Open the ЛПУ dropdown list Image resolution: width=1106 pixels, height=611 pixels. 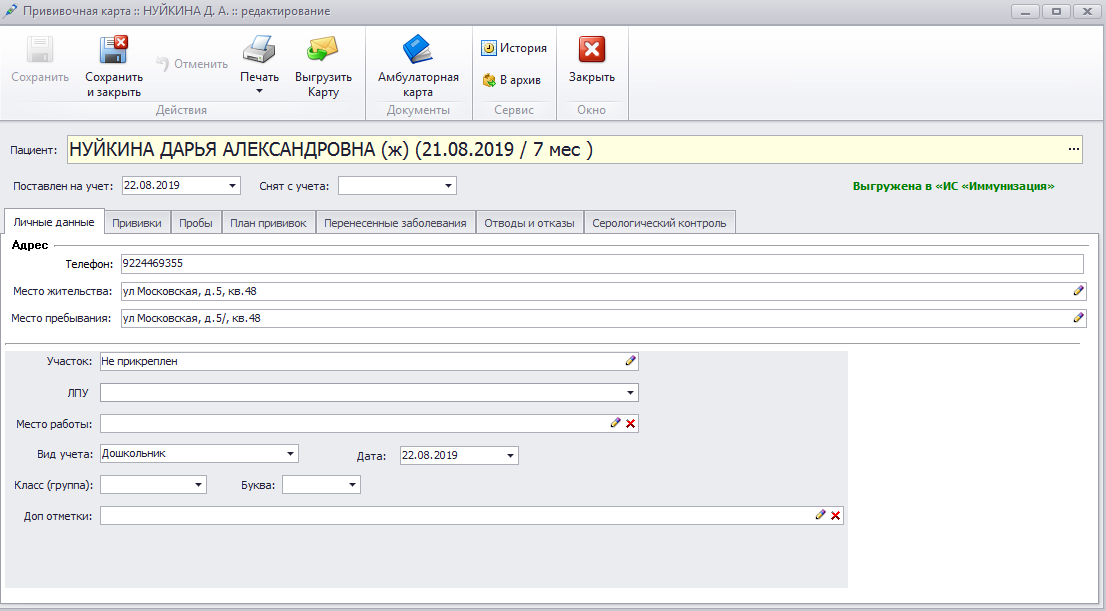coord(631,393)
